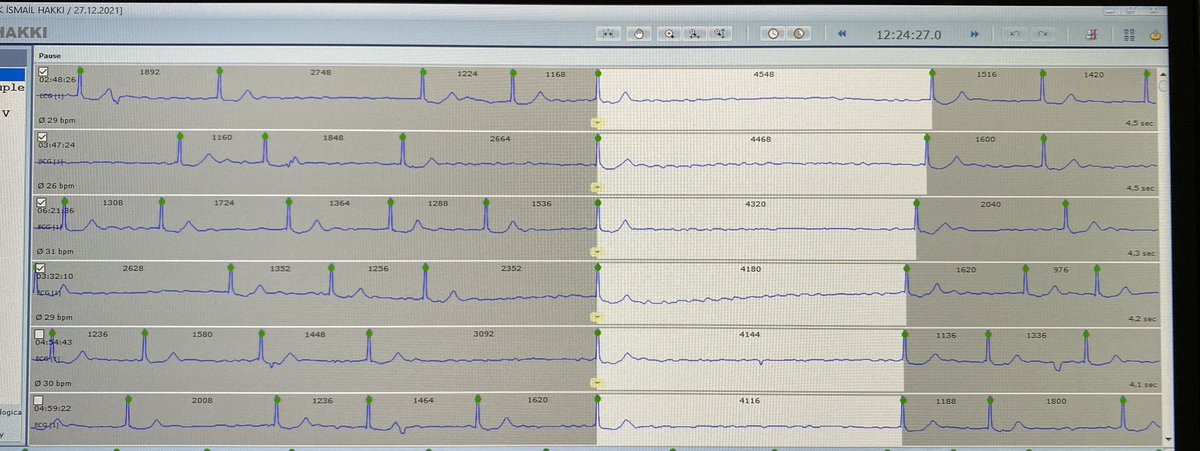Jump forward with the double-right arrows

(973, 33)
